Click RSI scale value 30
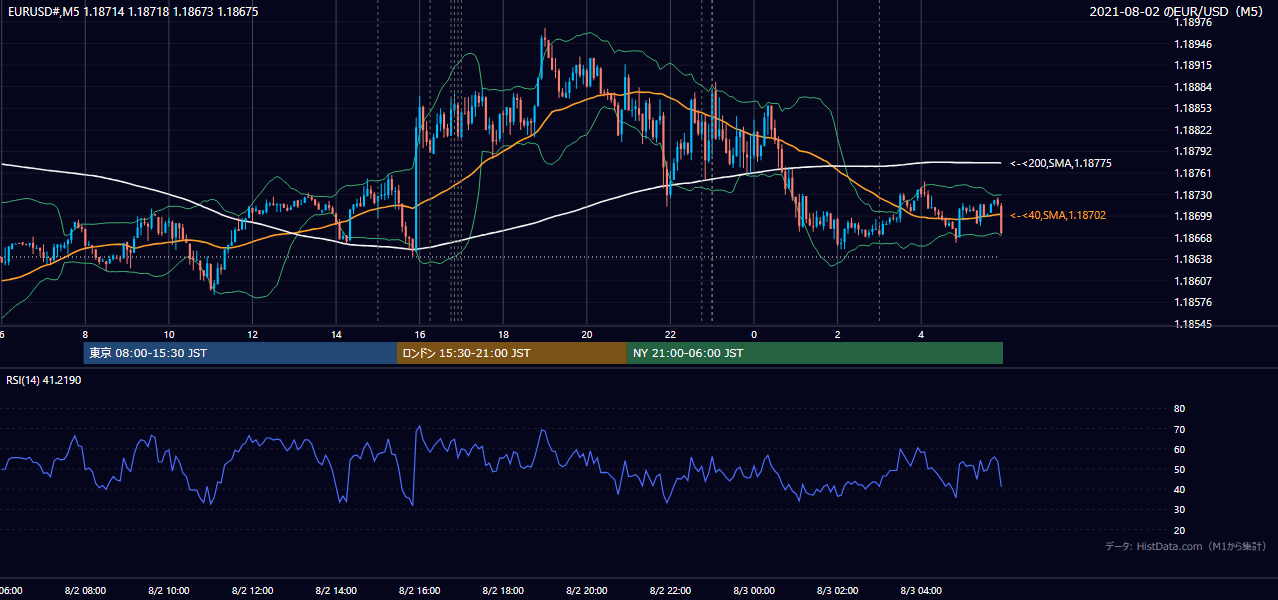Viewport: 1278px width, 600px height. coord(1179,510)
